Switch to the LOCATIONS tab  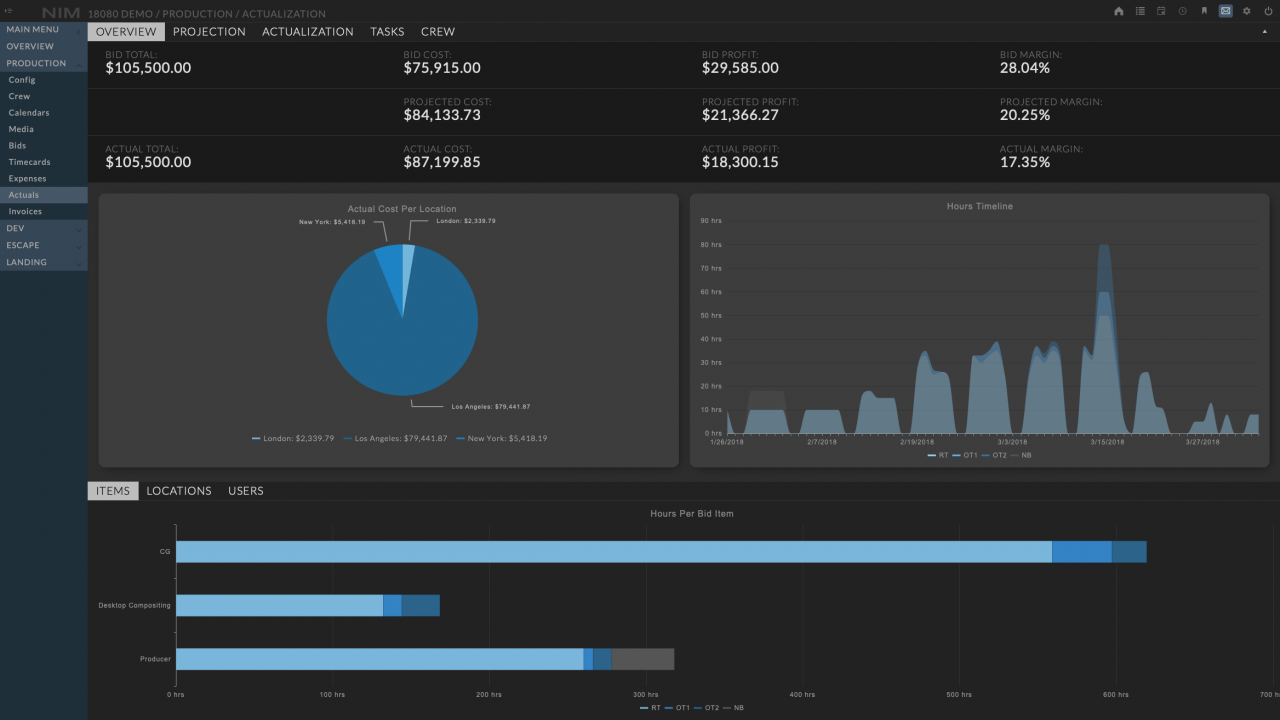point(179,491)
